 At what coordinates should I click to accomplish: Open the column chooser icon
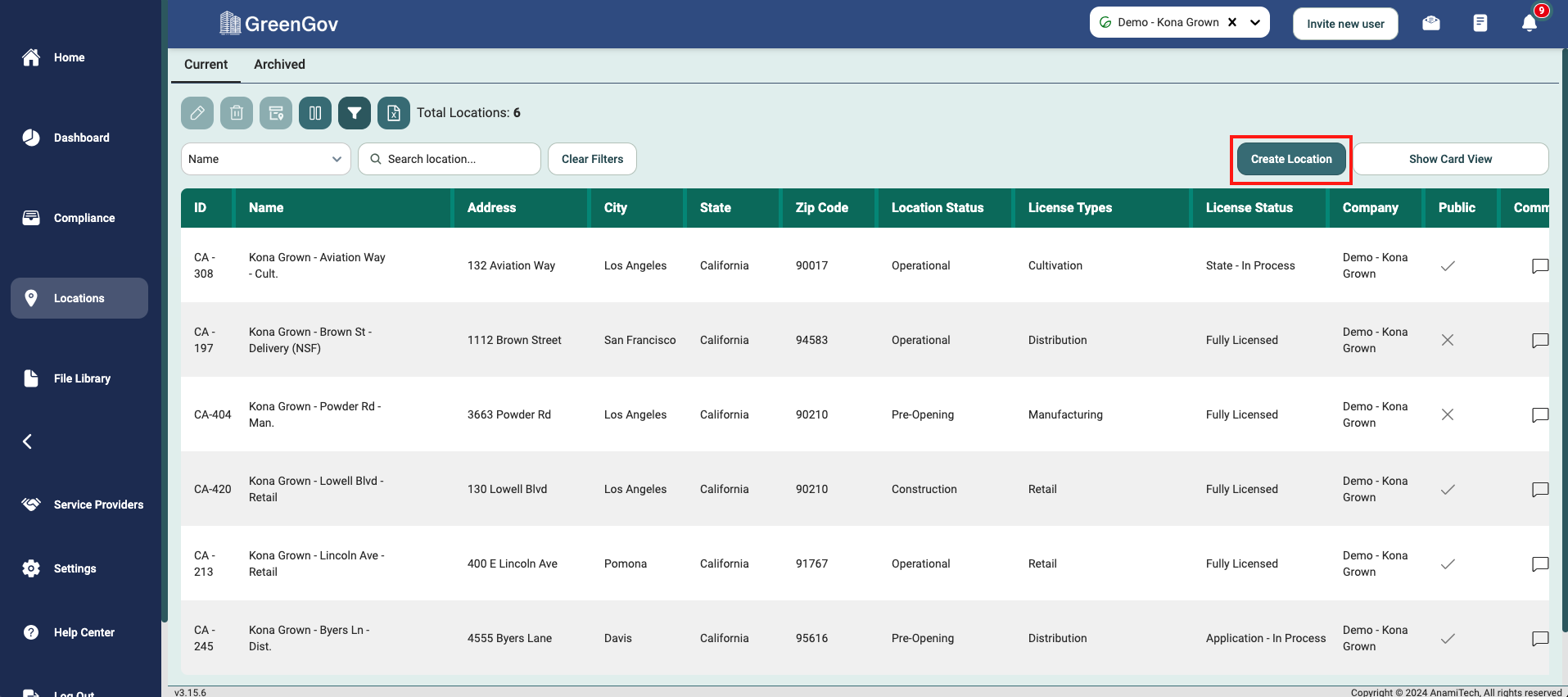click(315, 113)
